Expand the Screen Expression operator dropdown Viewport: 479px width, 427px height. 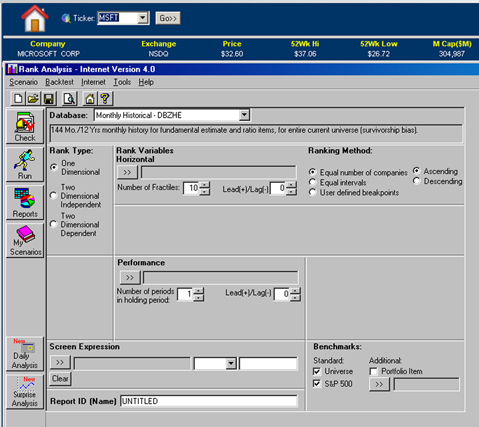click(x=231, y=364)
